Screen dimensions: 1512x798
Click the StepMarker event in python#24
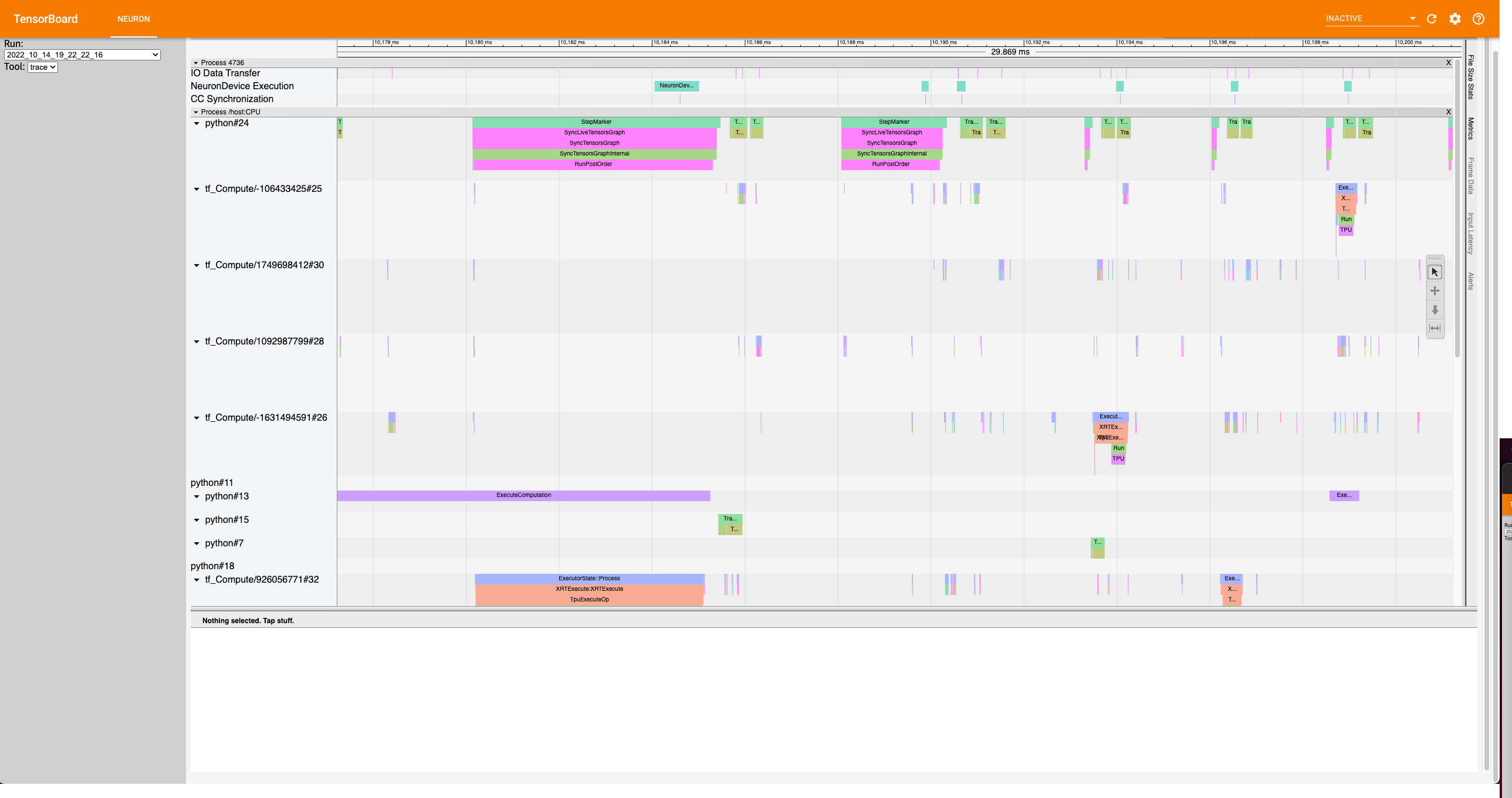[x=596, y=121]
